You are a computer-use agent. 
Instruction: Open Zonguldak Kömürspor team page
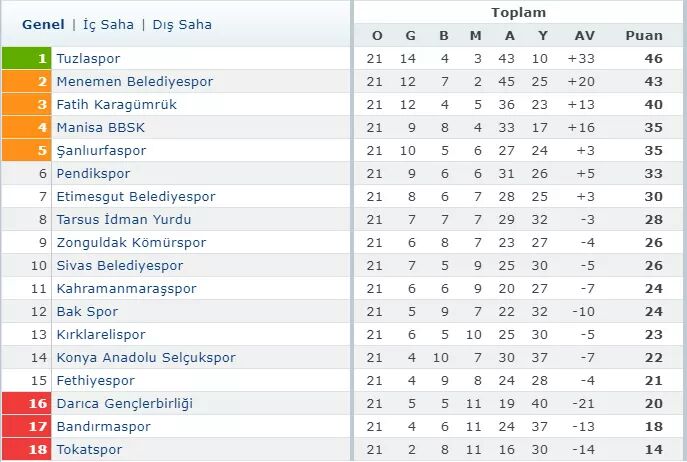point(131,242)
